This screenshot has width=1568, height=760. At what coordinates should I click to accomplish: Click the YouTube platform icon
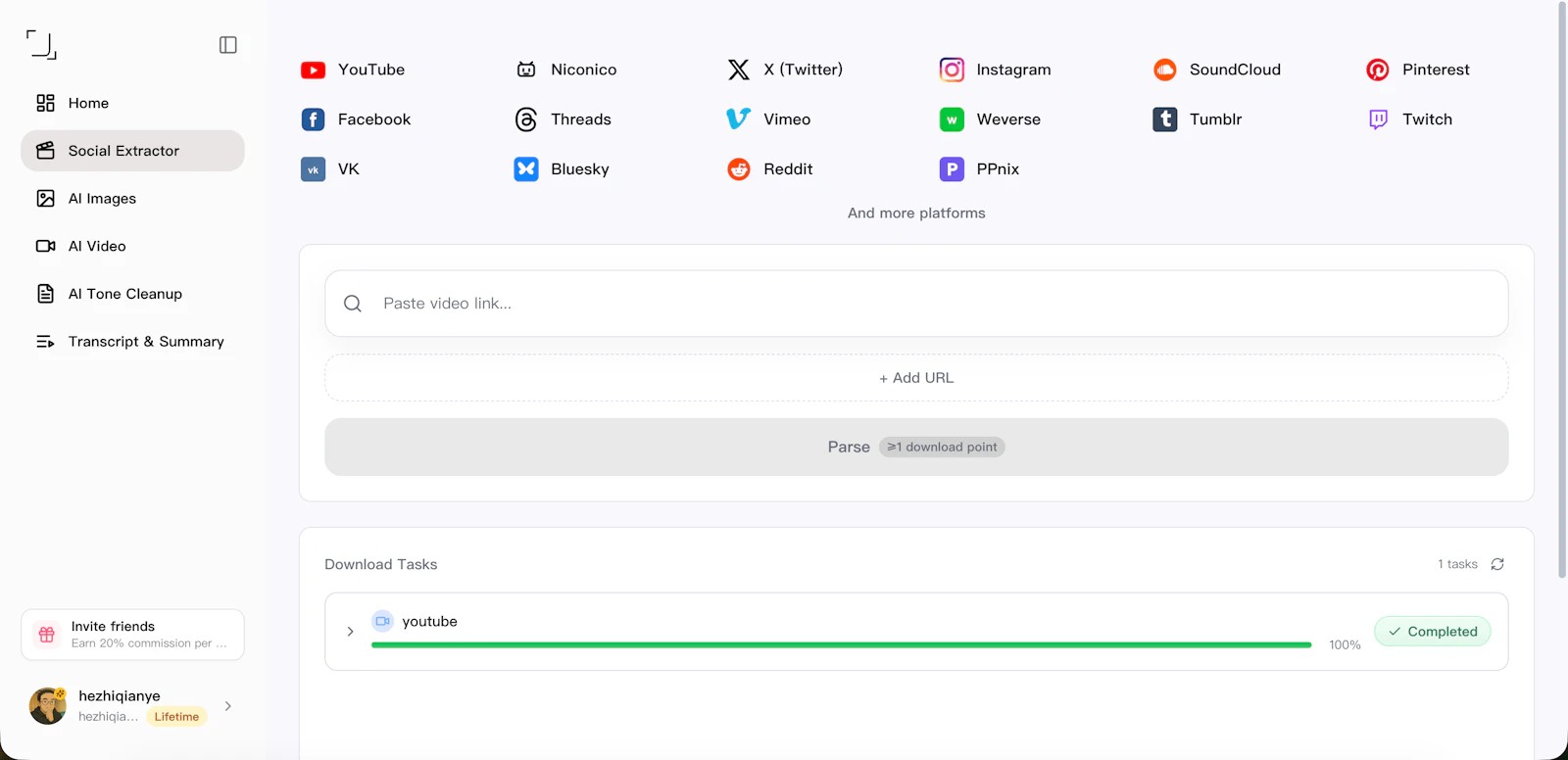point(314,70)
